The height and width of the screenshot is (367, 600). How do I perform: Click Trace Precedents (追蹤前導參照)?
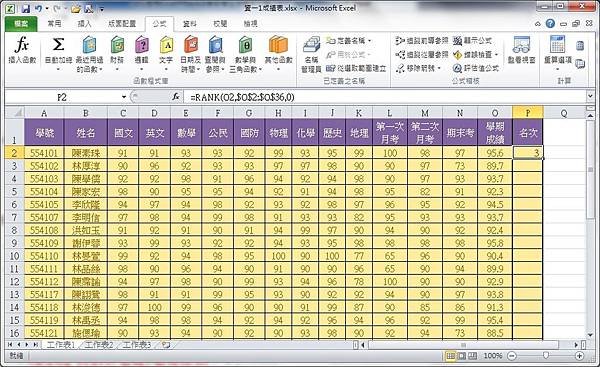tap(422, 41)
